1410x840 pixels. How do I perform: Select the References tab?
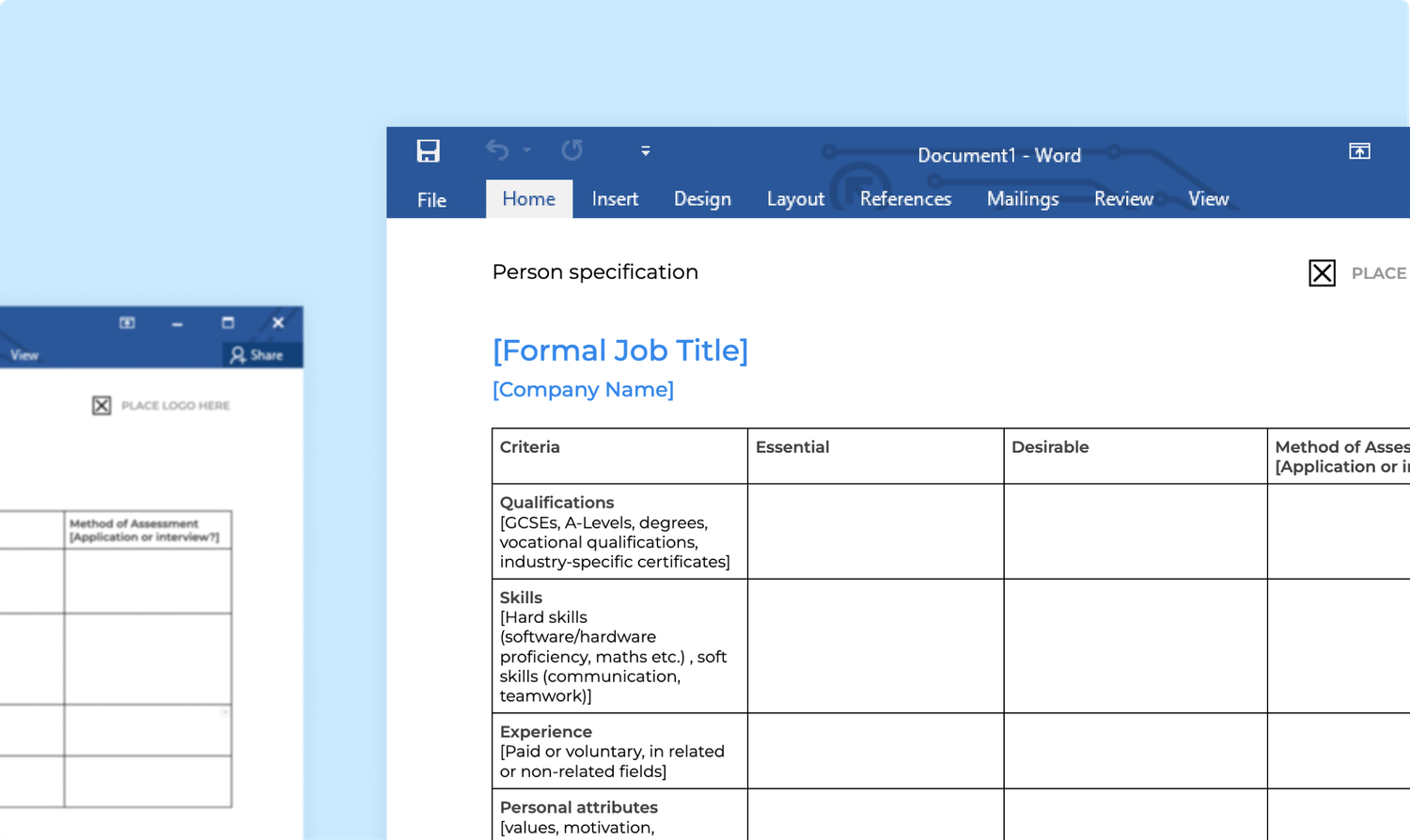pos(905,198)
